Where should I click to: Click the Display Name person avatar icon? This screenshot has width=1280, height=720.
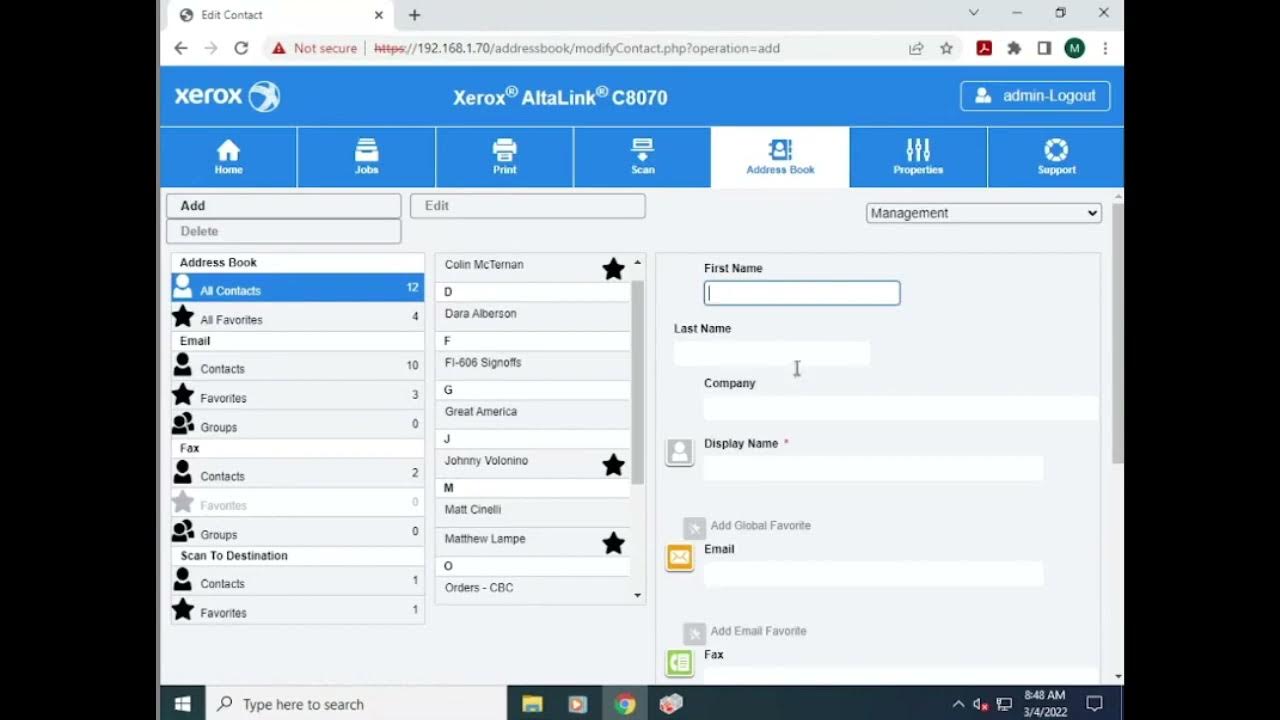680,452
